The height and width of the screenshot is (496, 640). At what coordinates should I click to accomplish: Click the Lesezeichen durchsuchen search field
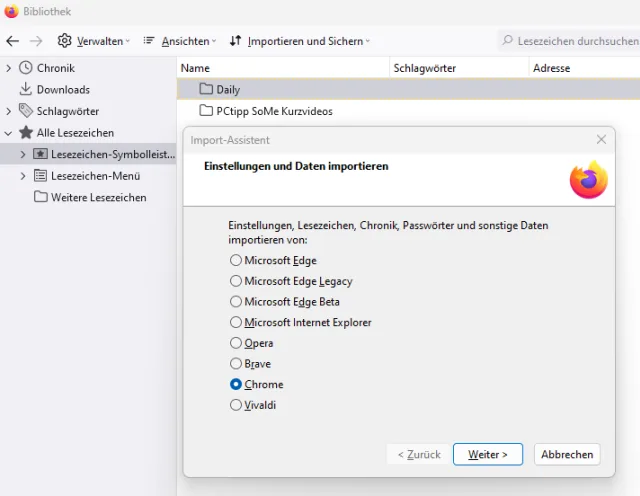[576, 41]
